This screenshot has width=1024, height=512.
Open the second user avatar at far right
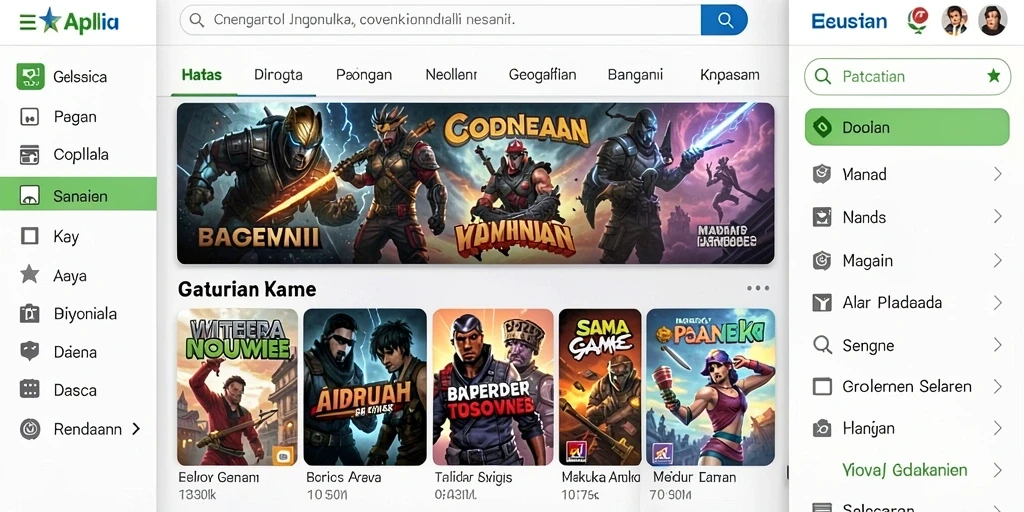[992, 20]
